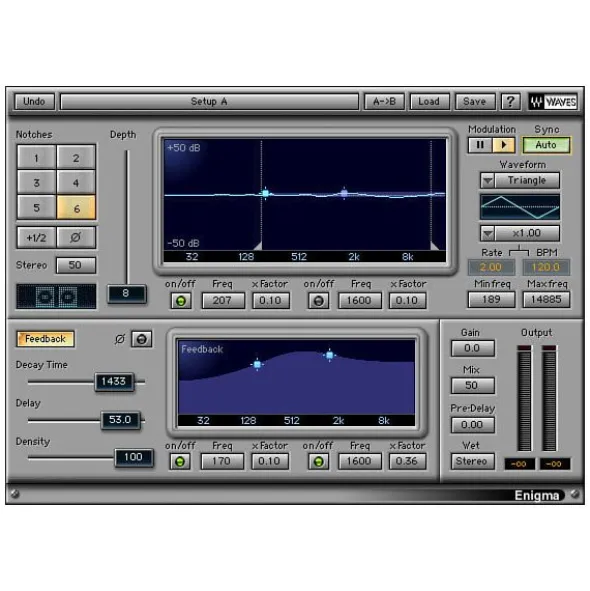The image size is (590, 591).
Task: Click the Decay Time slider handle 1433
Action: (x=114, y=381)
